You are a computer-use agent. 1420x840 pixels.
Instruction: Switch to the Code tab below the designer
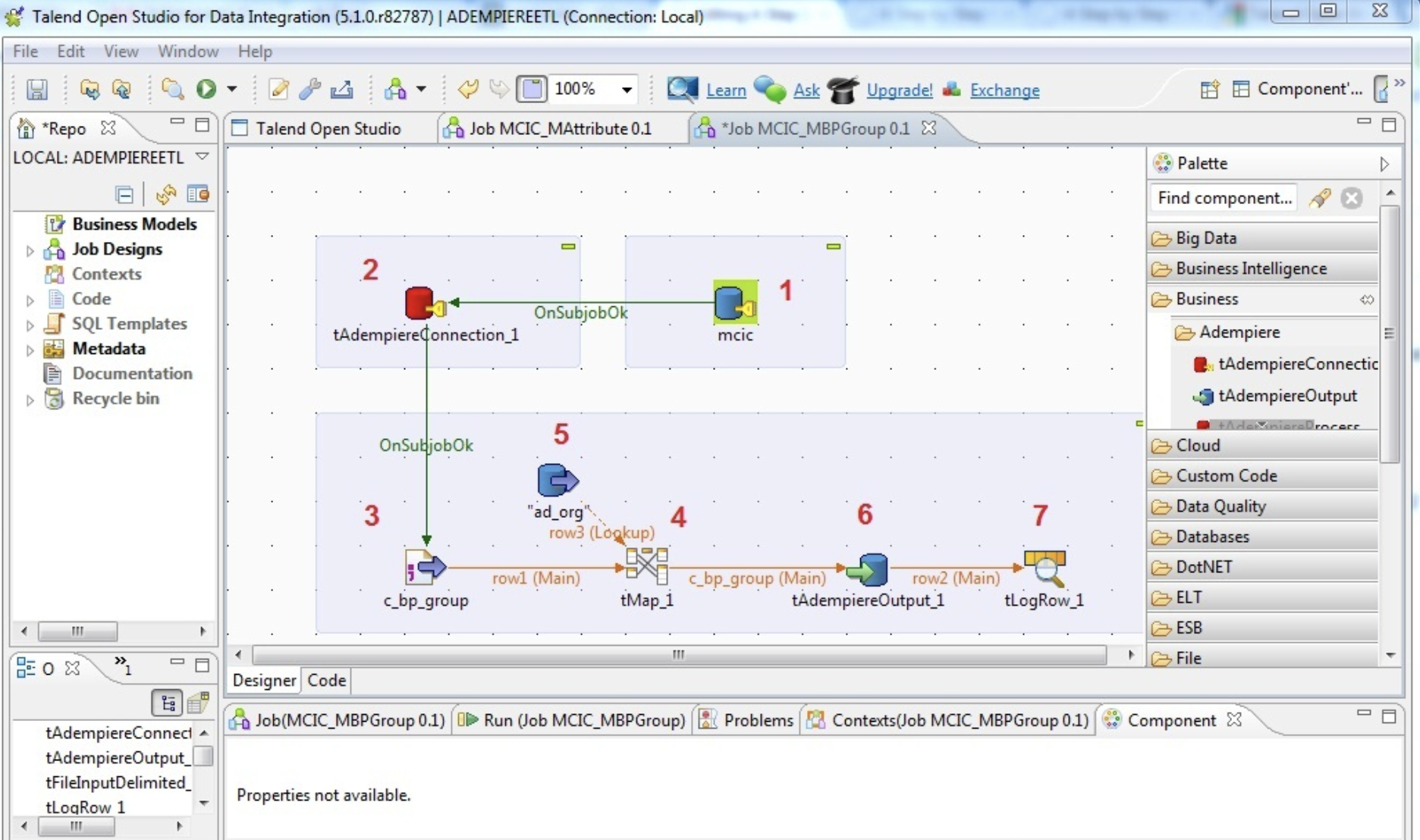(325, 680)
